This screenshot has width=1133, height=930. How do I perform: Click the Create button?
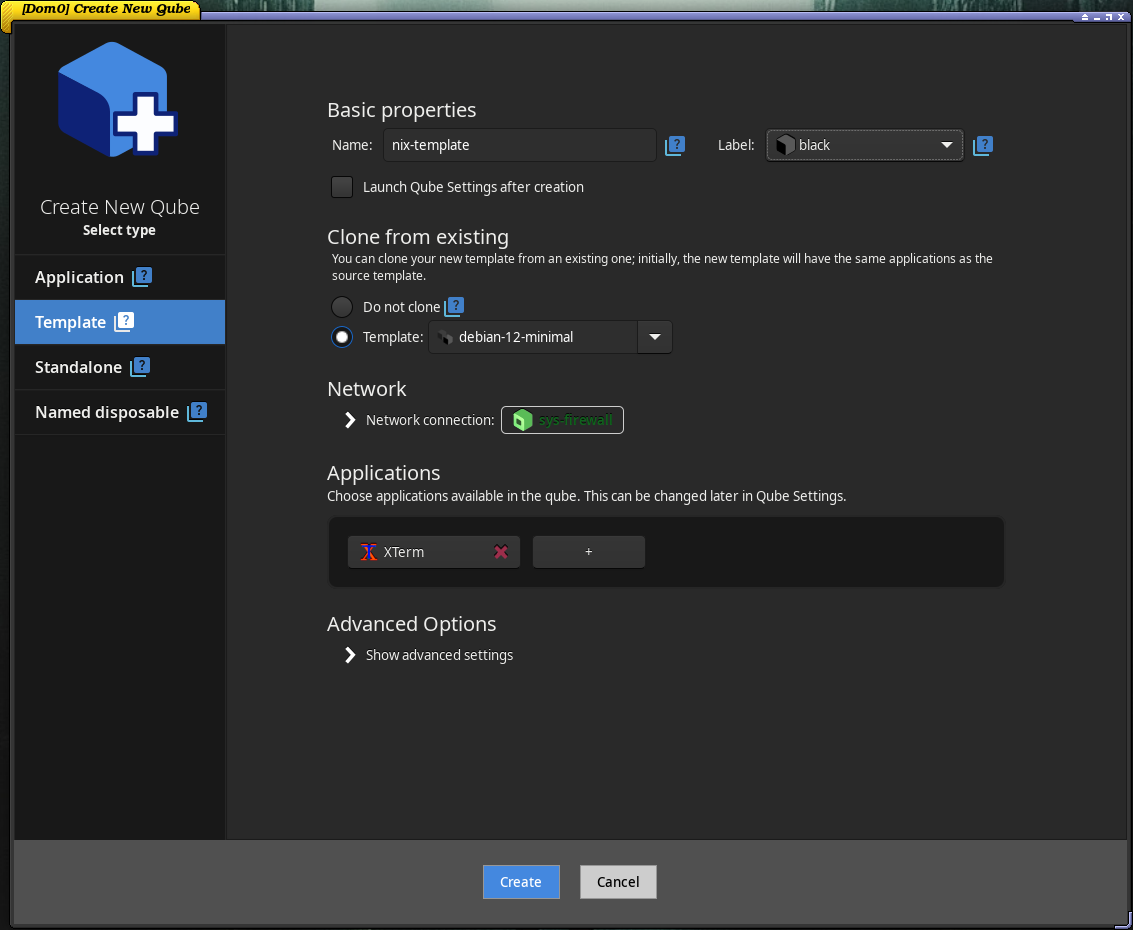point(521,881)
